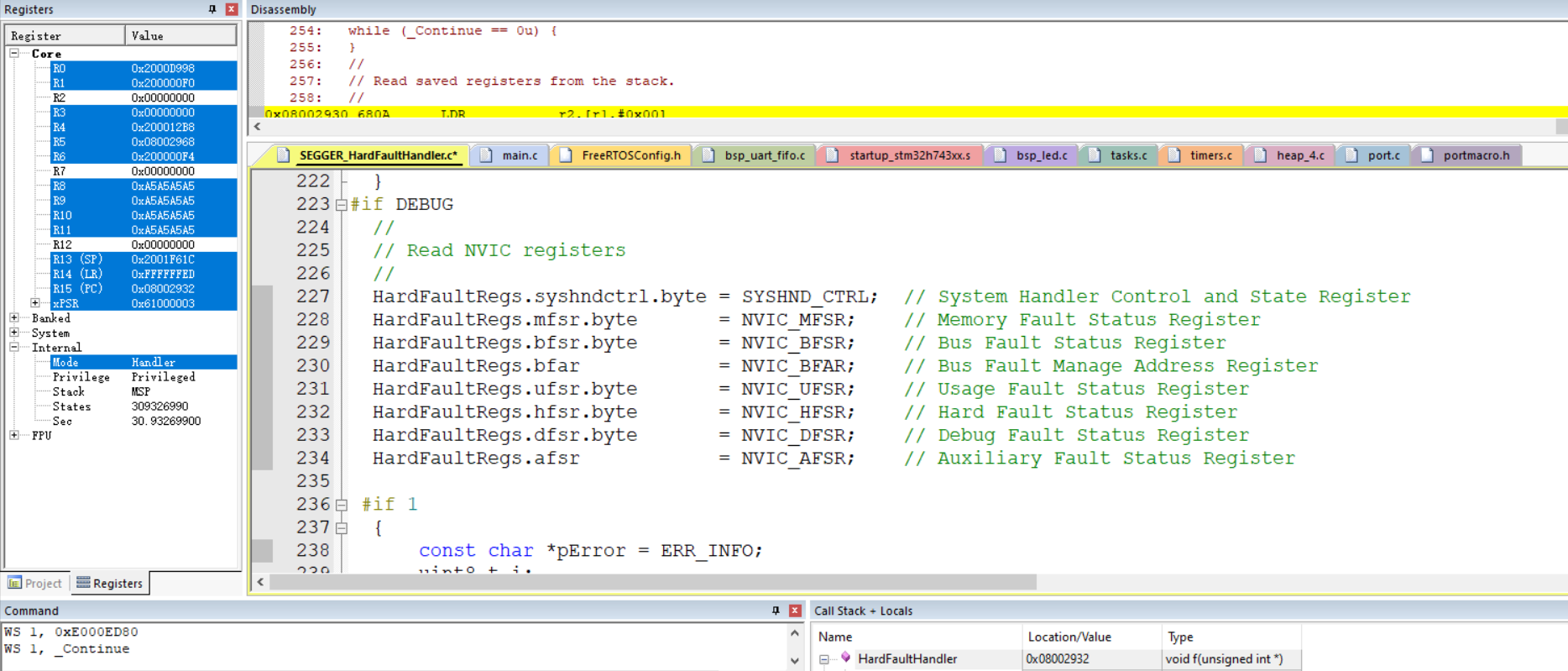
Task: Switch to the bsp_uart_fifo.c tab
Action: (754, 155)
